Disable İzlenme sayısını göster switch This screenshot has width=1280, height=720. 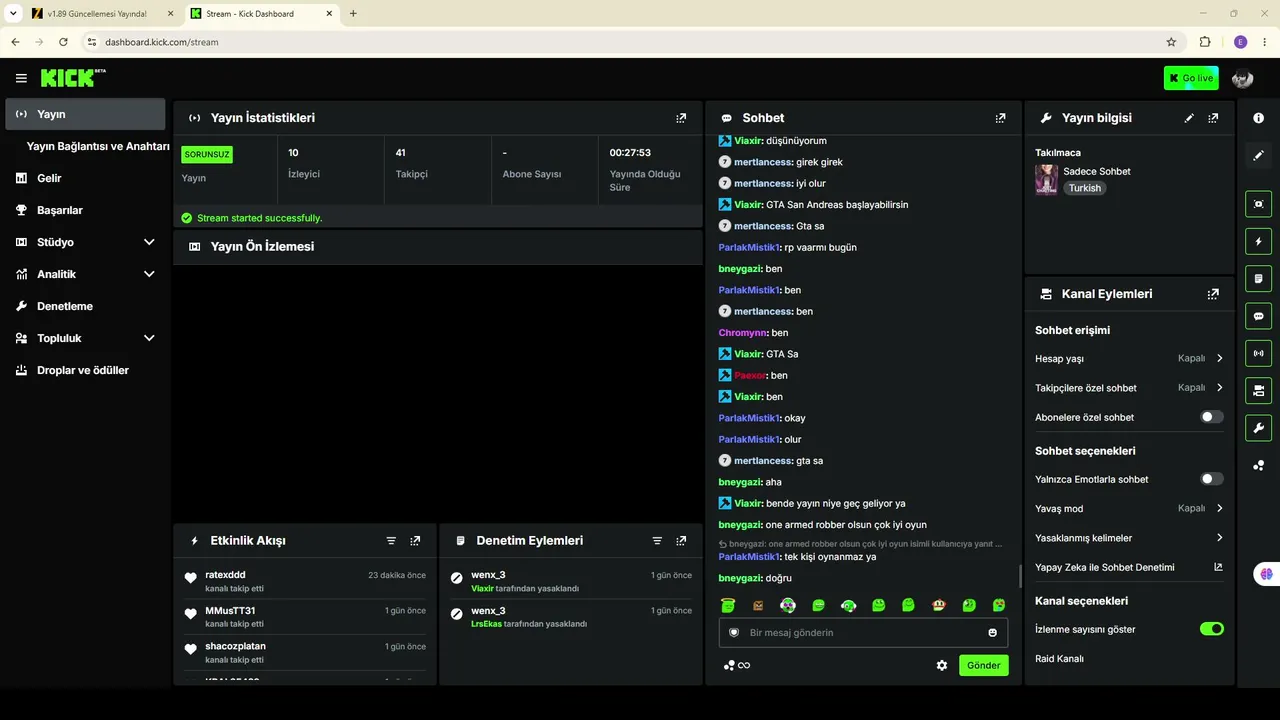pos(1211,629)
